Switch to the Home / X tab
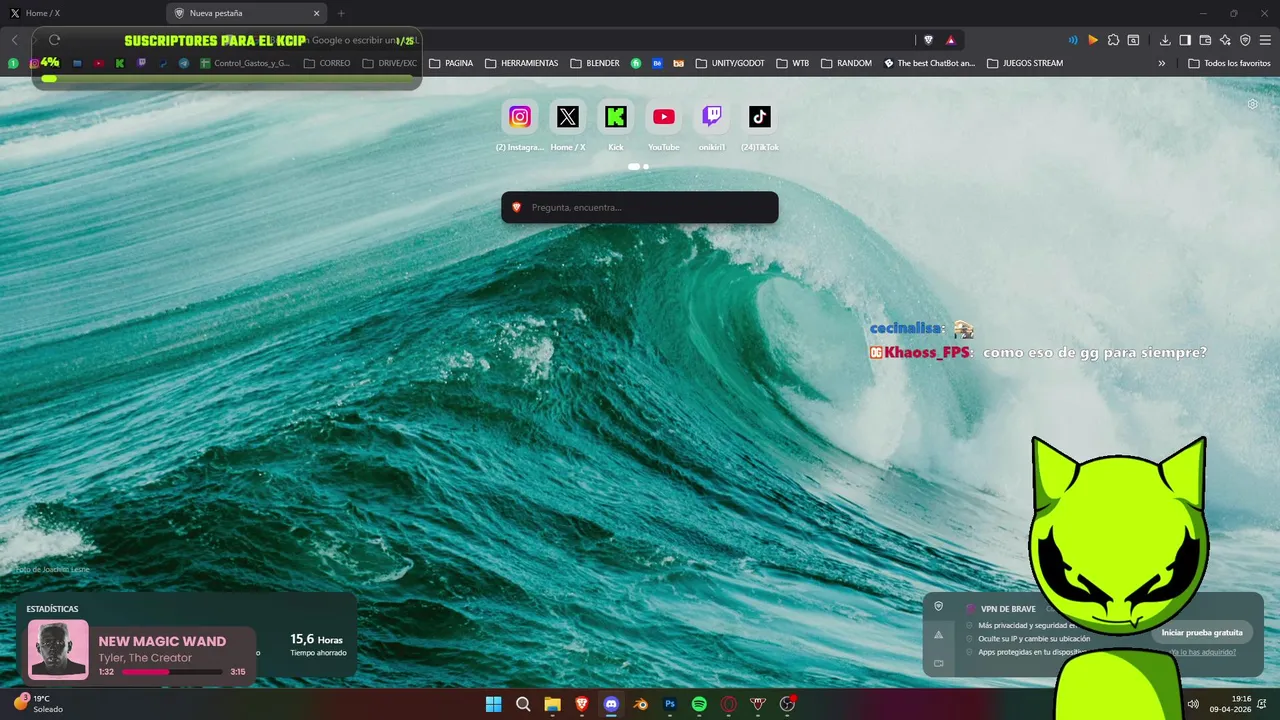The width and height of the screenshot is (1280, 720). (x=82, y=13)
